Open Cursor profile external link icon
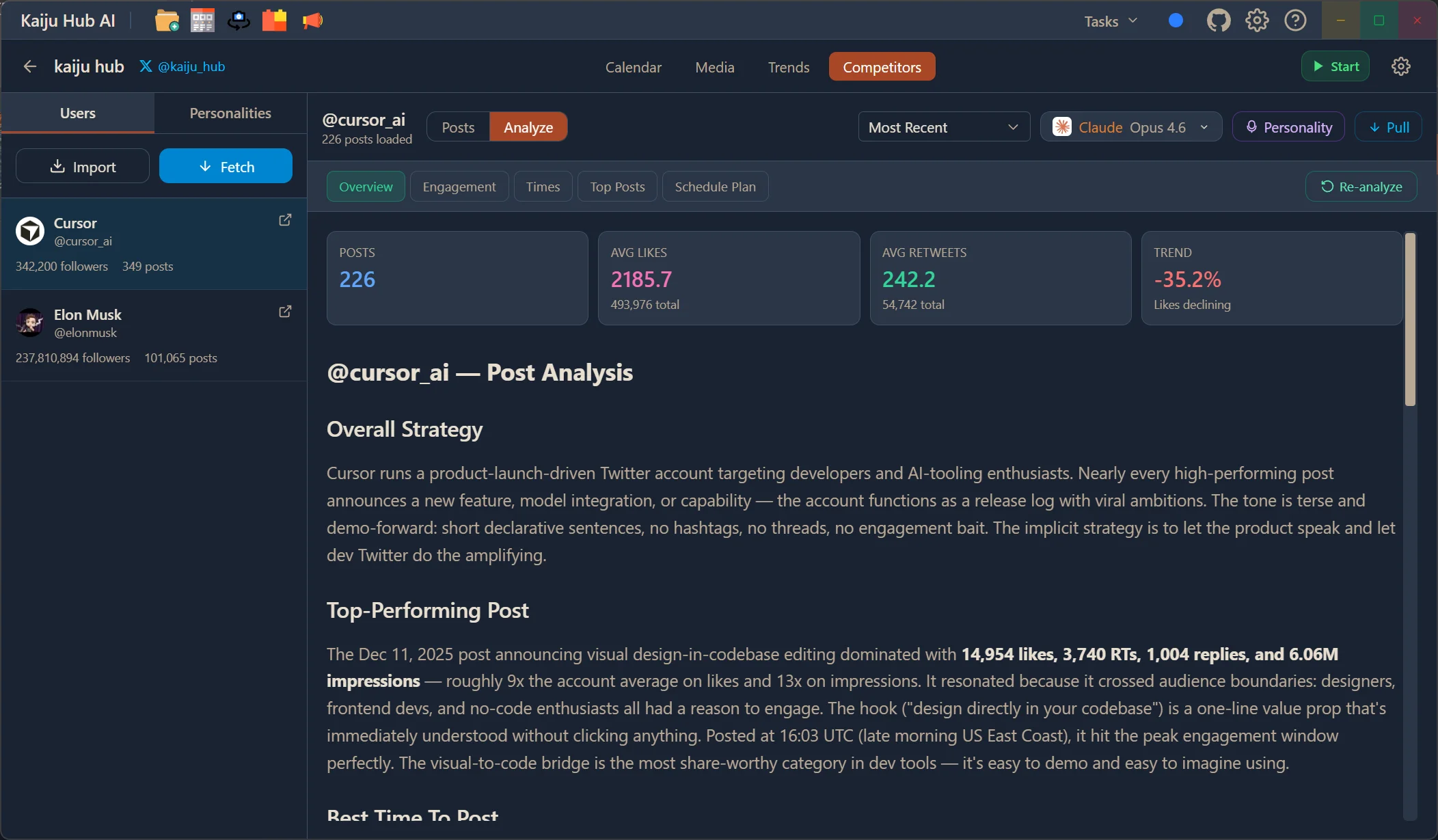Viewport: 1438px width, 840px height. pos(285,220)
